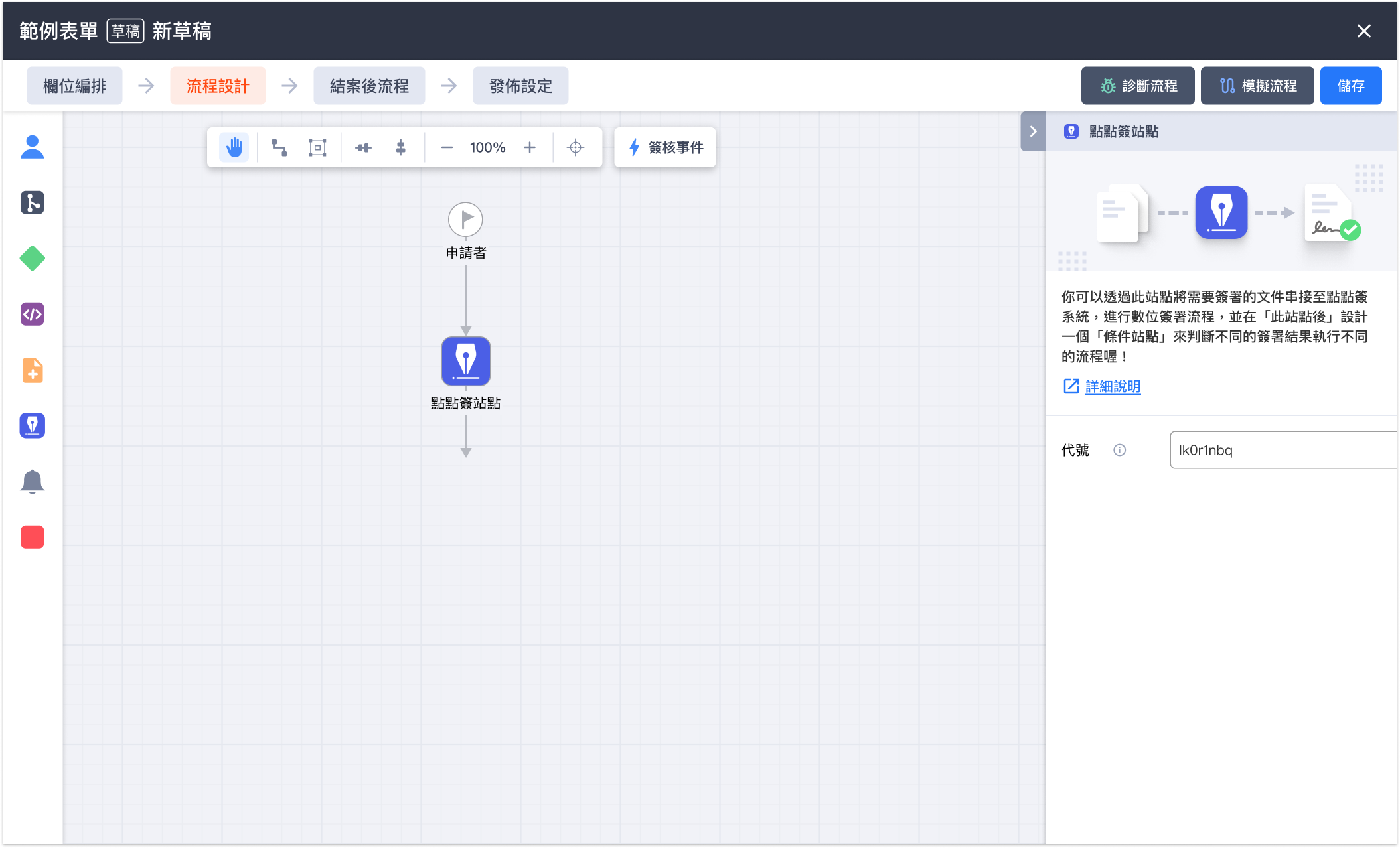The width and height of the screenshot is (1400, 848).
Task: Click the fit-to-frame selection icon
Action: 317,147
